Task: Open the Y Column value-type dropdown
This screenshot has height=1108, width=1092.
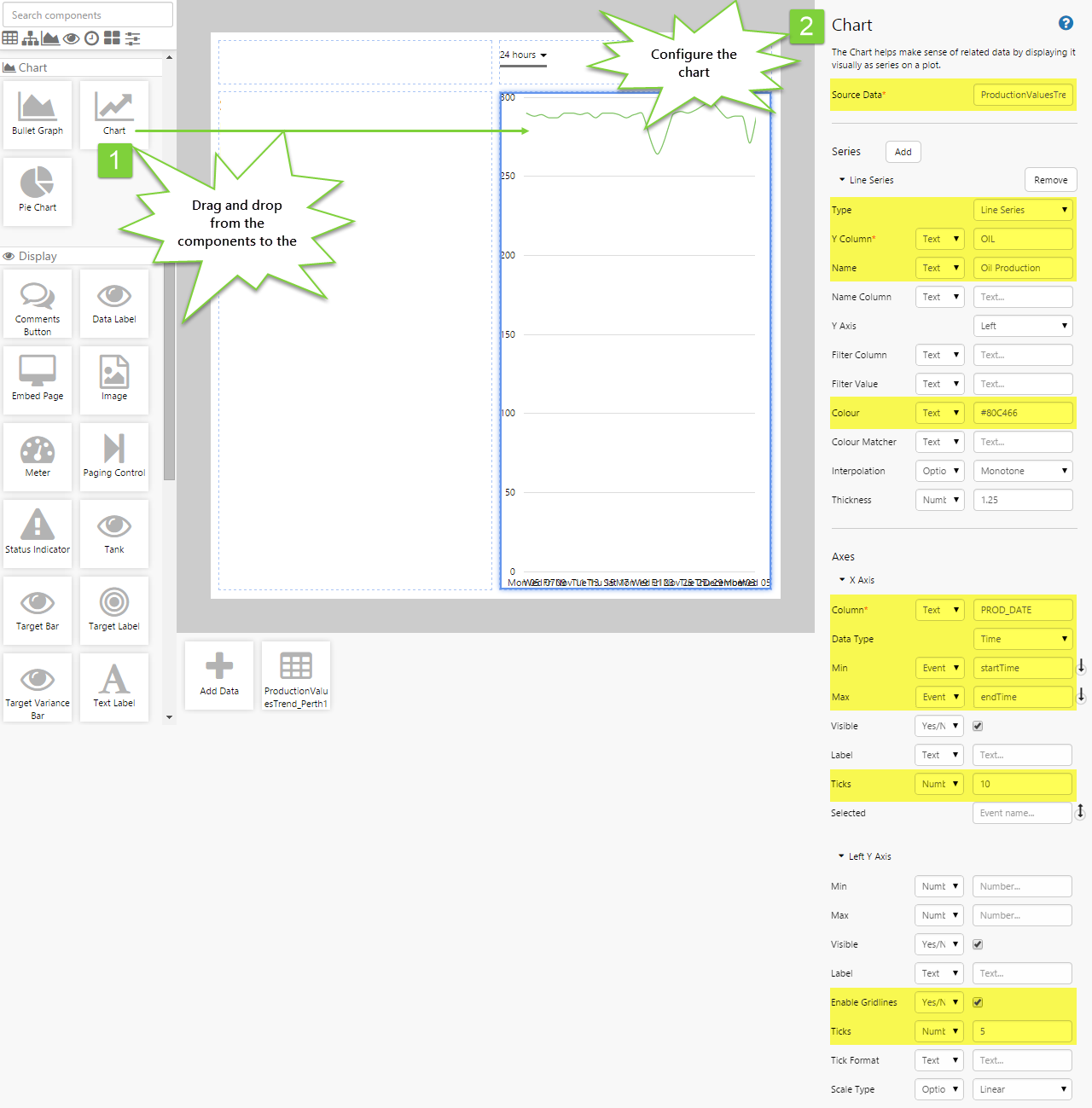Action: click(x=940, y=239)
